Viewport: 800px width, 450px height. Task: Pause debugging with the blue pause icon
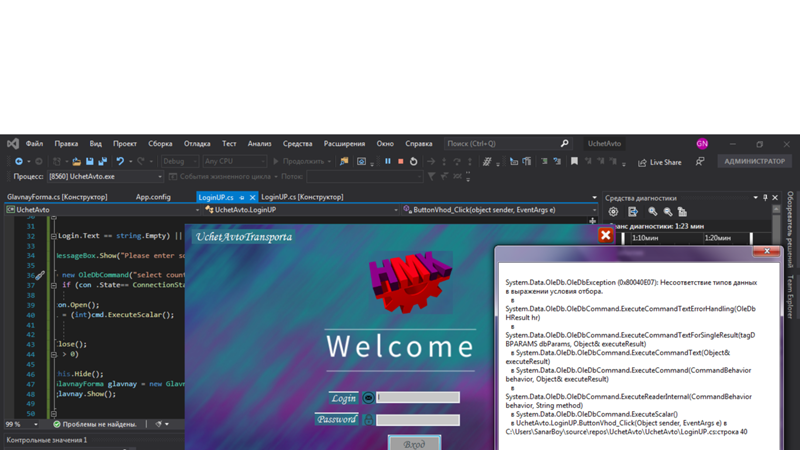(388, 161)
